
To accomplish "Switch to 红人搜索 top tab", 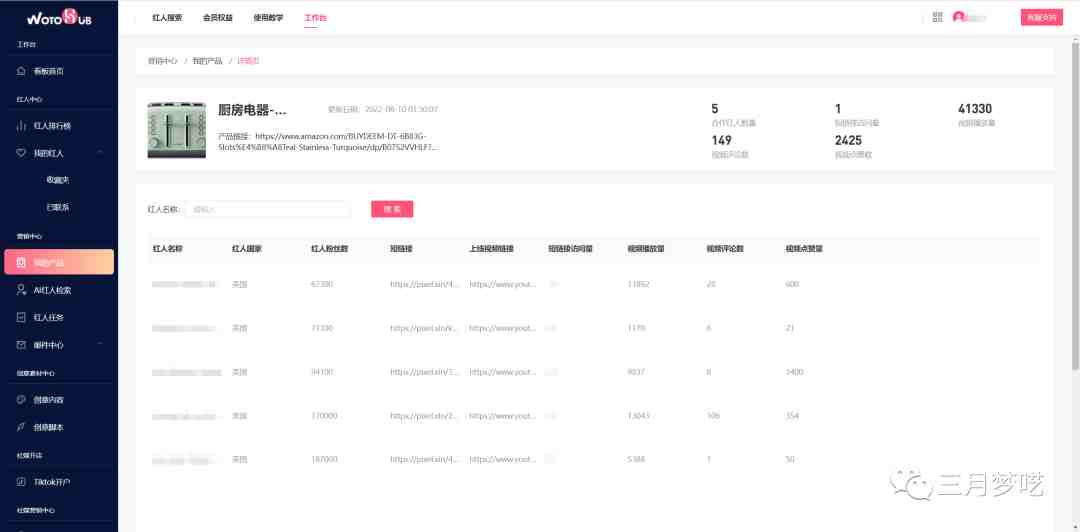I will pyautogui.click(x=167, y=18).
